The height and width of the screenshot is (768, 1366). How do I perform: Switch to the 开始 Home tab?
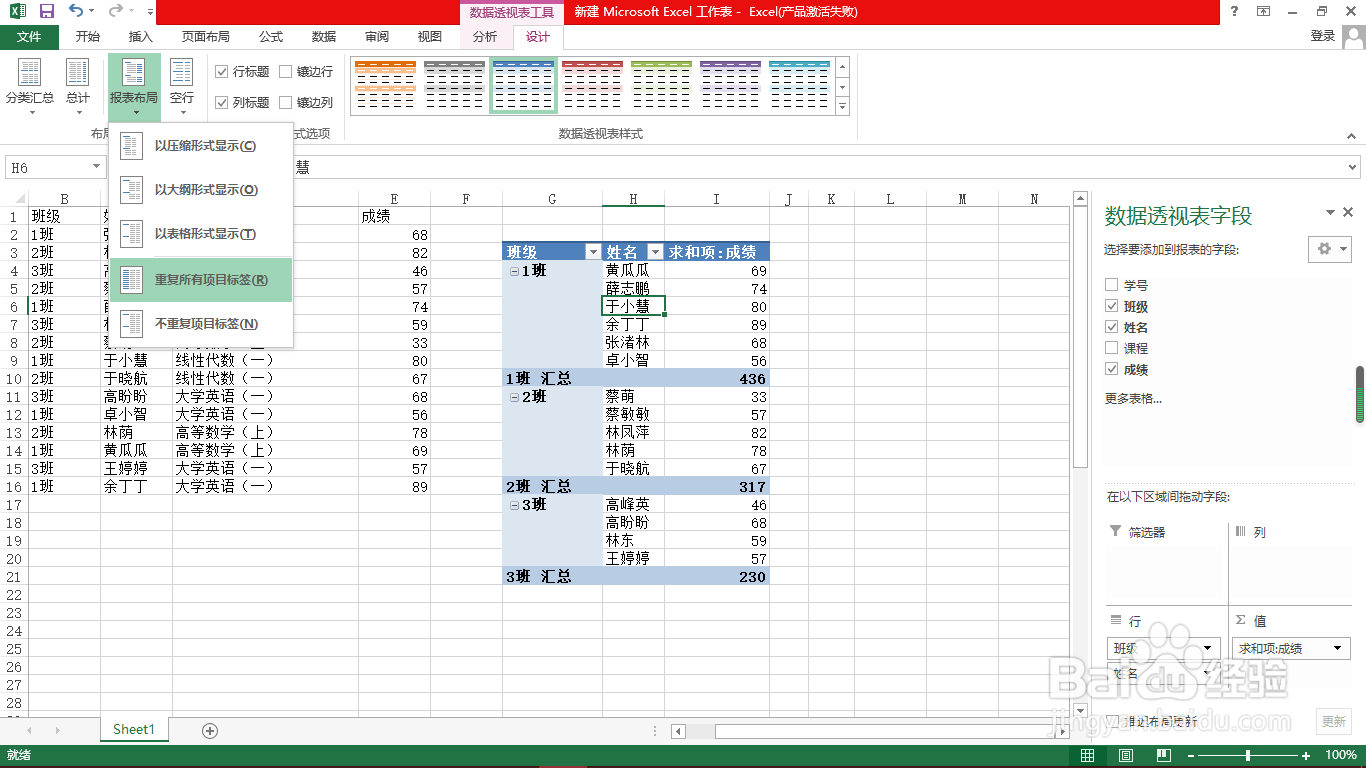pos(87,37)
